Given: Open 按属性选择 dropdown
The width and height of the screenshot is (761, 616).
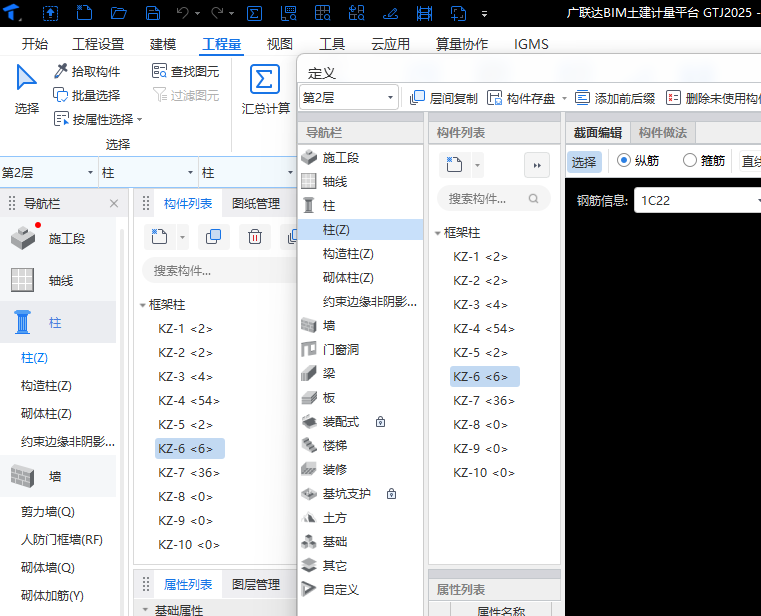Looking at the screenshot, I should 98,119.
